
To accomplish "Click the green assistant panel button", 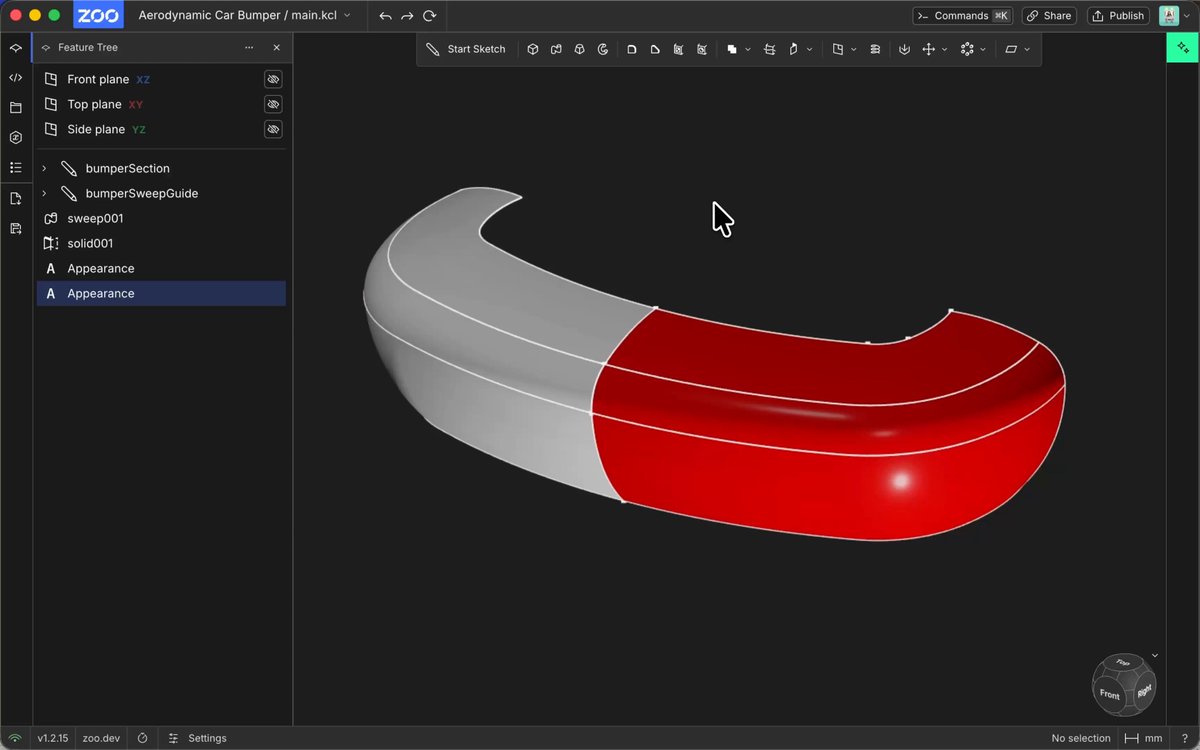I will tap(1181, 48).
